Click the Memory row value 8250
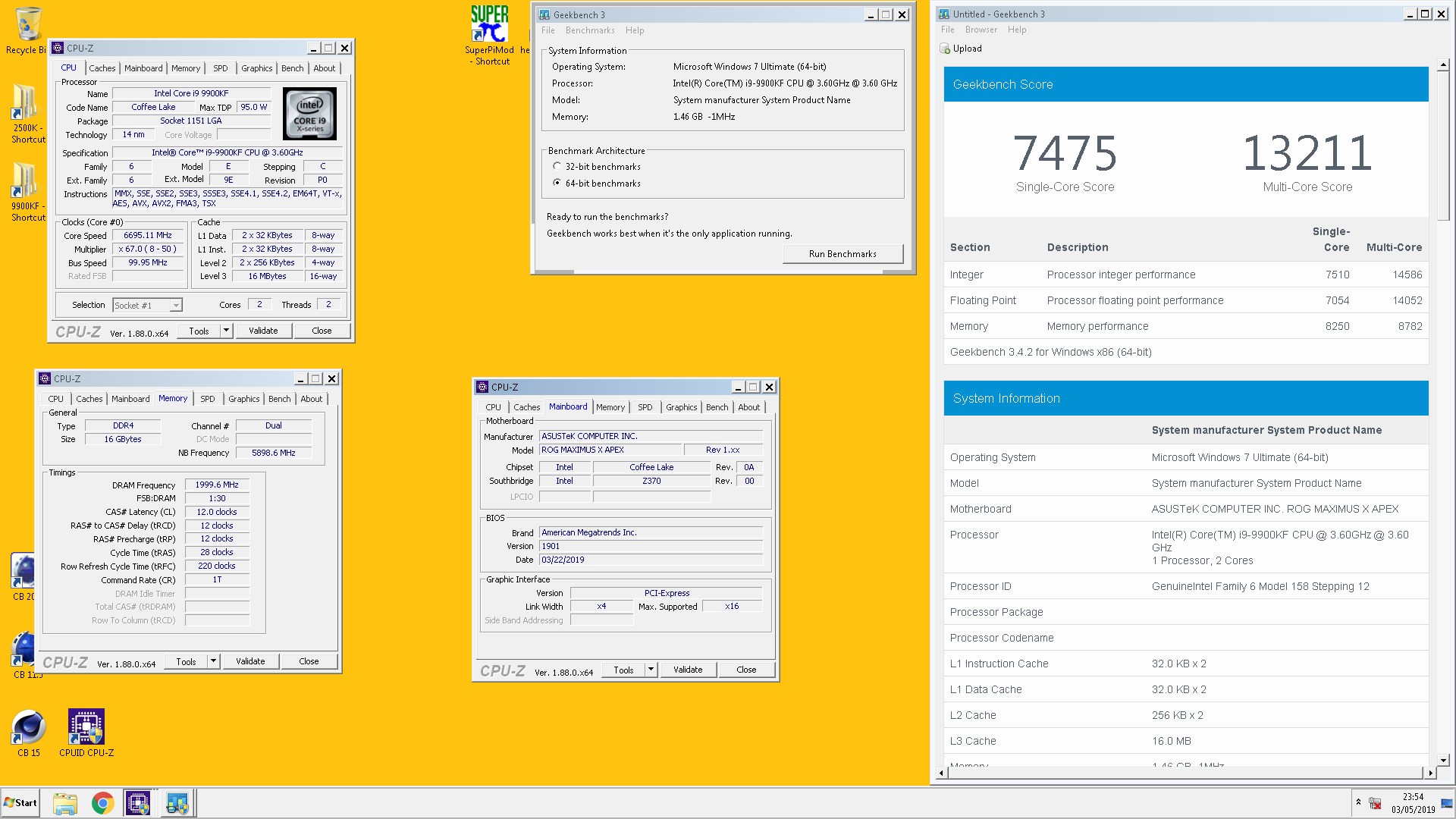This screenshot has height=819, width=1456. 1337,326
